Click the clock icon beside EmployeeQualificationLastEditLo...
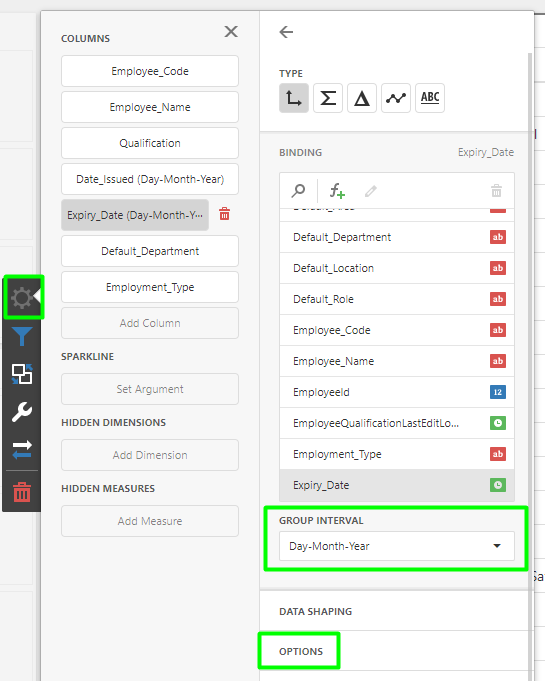Screen dimensions: 545x681 tap(498, 423)
